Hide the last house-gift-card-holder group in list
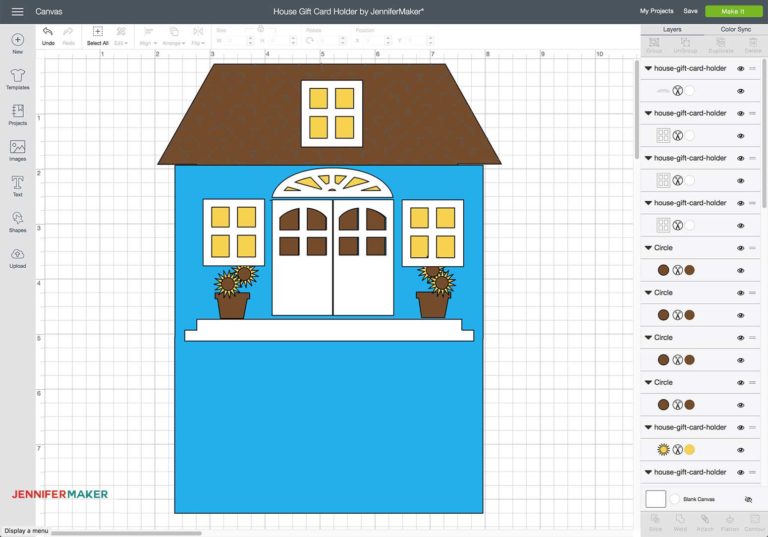 [741, 472]
